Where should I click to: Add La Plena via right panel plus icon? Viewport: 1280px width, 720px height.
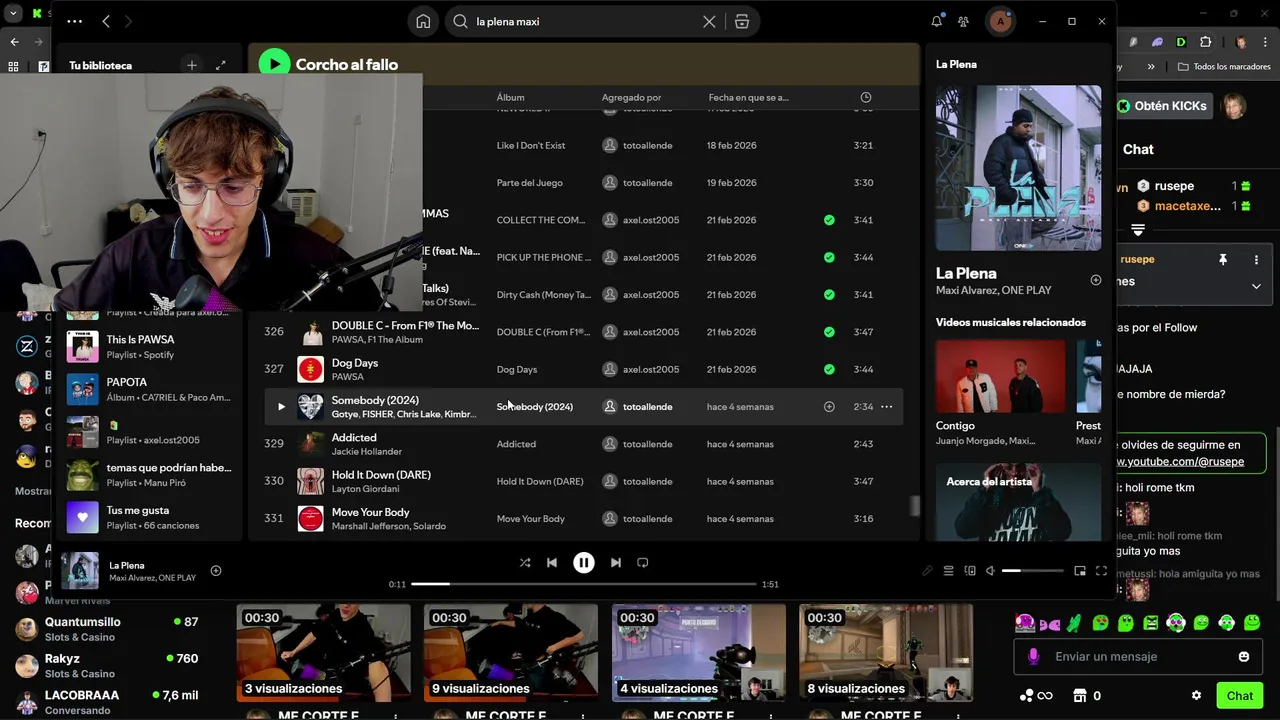click(1096, 280)
